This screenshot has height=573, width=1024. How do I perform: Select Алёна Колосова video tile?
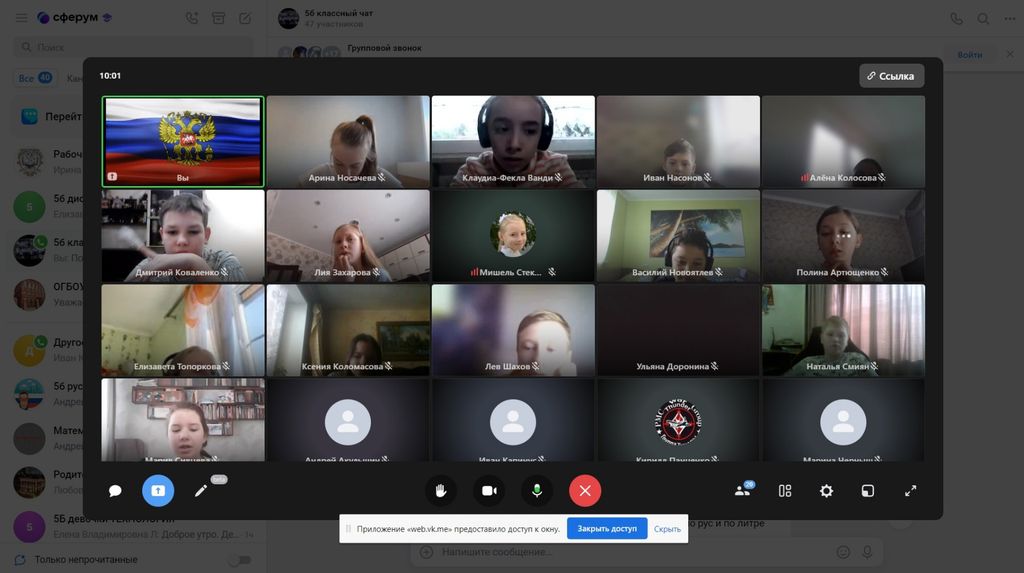(843, 142)
